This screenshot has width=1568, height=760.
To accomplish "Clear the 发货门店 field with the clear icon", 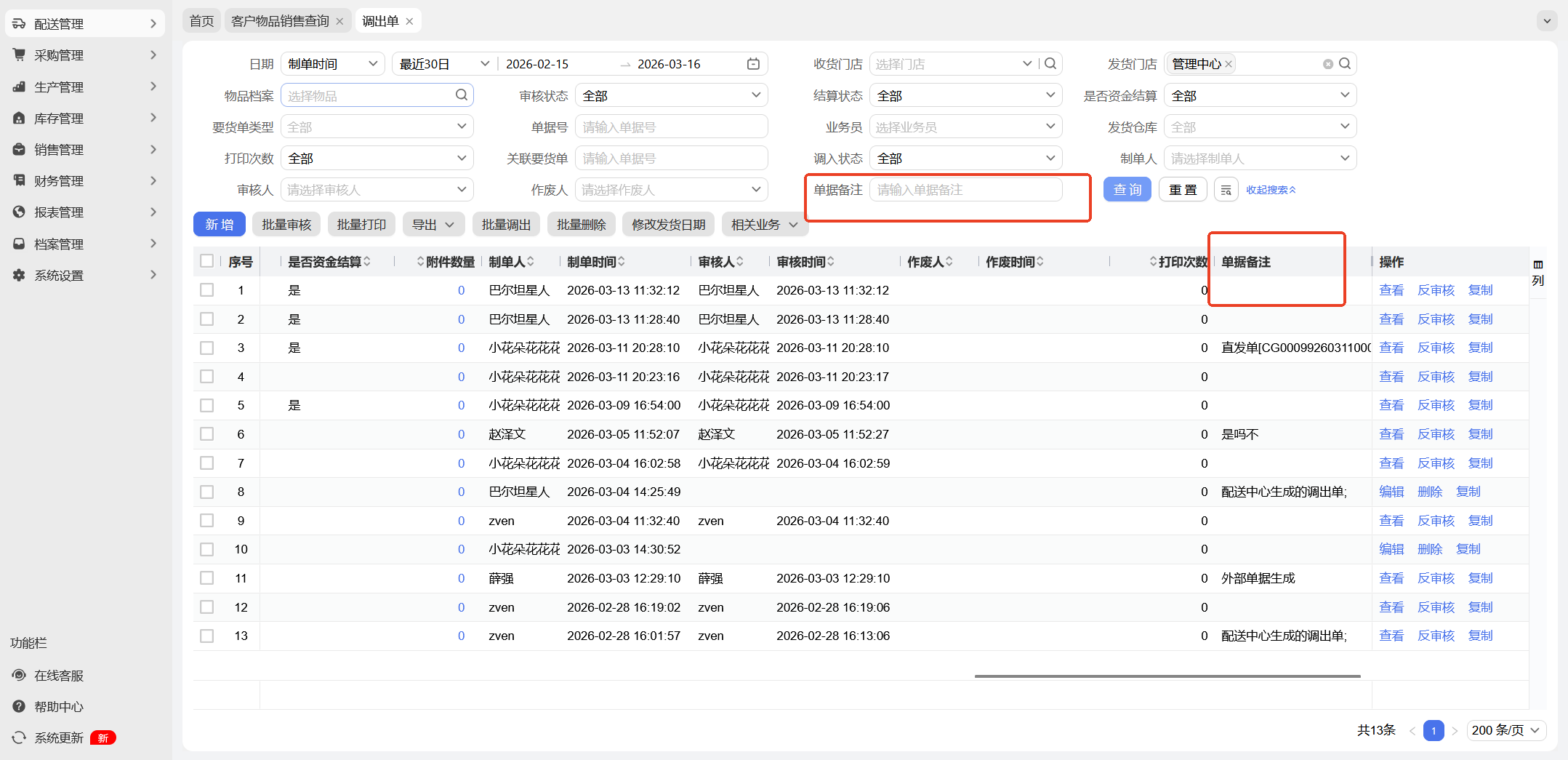I will click(1327, 64).
